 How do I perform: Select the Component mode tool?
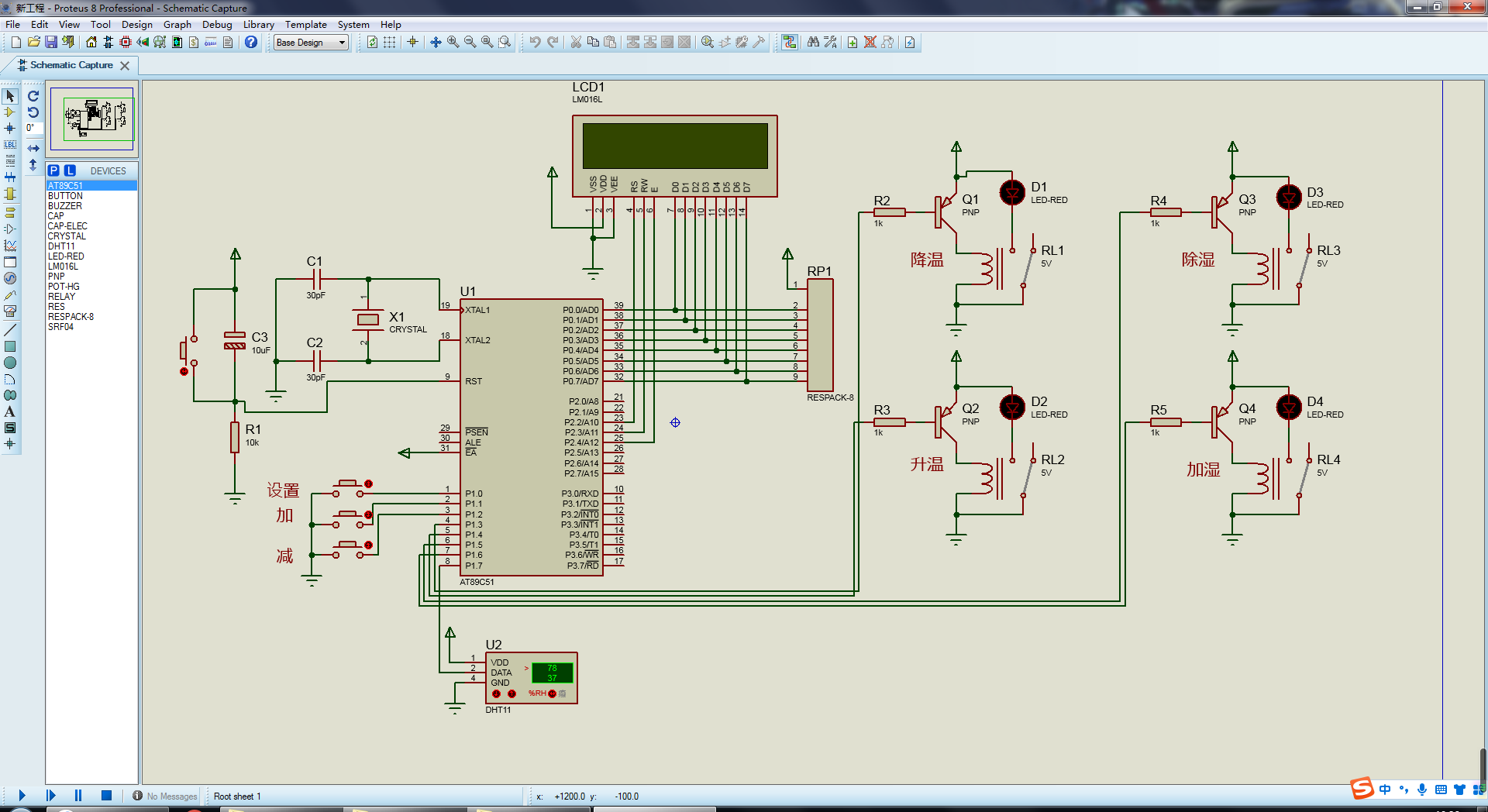tap(10, 112)
